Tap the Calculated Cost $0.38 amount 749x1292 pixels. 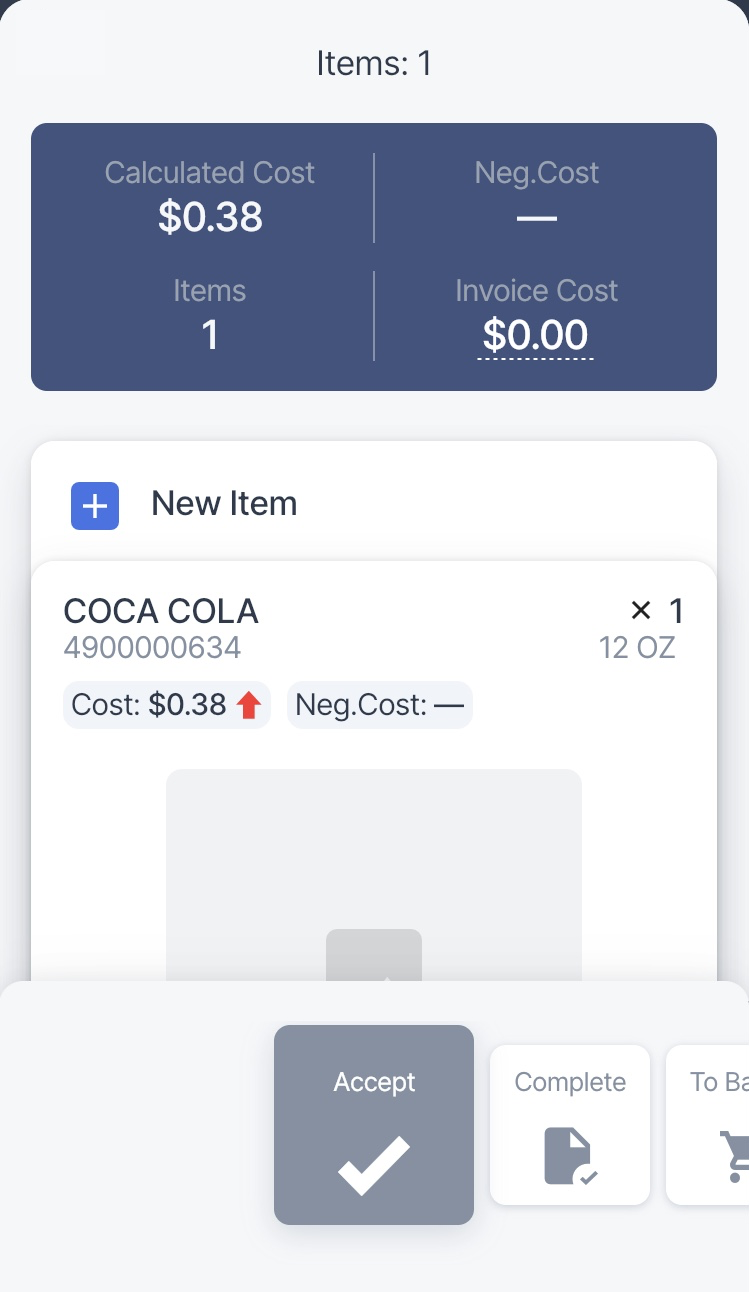[x=210, y=217]
